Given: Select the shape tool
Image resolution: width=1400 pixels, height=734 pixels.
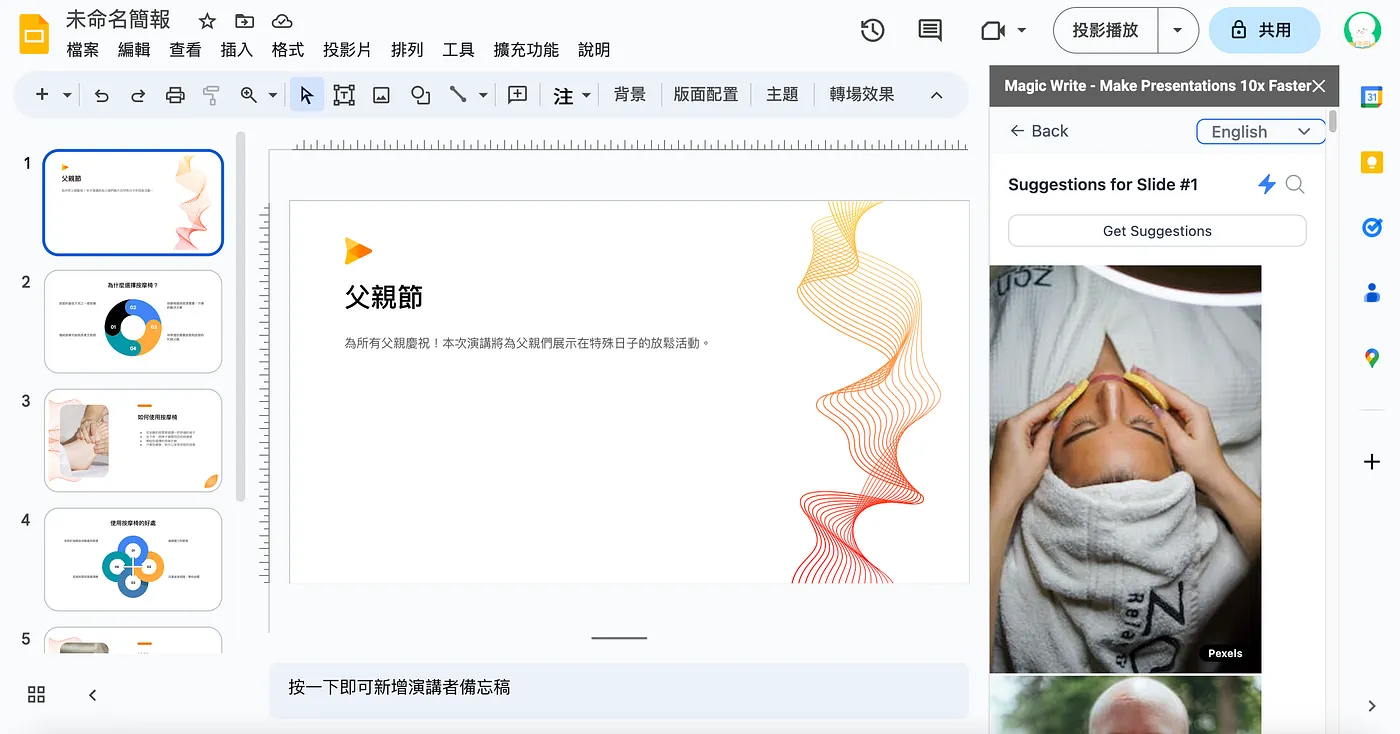Looking at the screenshot, I should pyautogui.click(x=420, y=95).
